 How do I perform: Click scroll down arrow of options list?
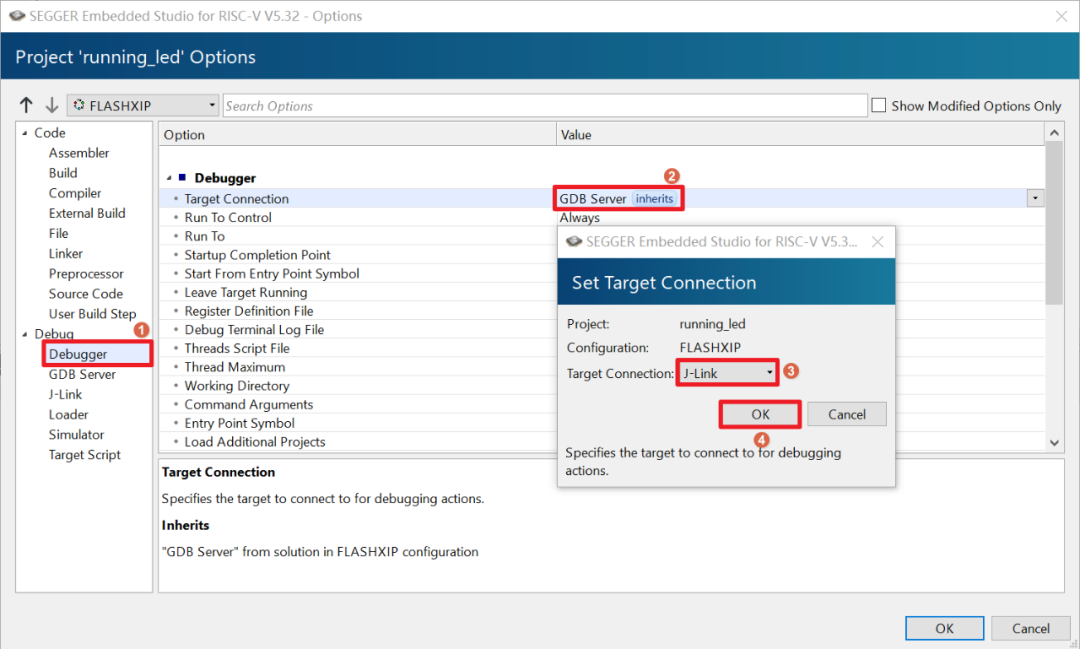click(x=1054, y=443)
